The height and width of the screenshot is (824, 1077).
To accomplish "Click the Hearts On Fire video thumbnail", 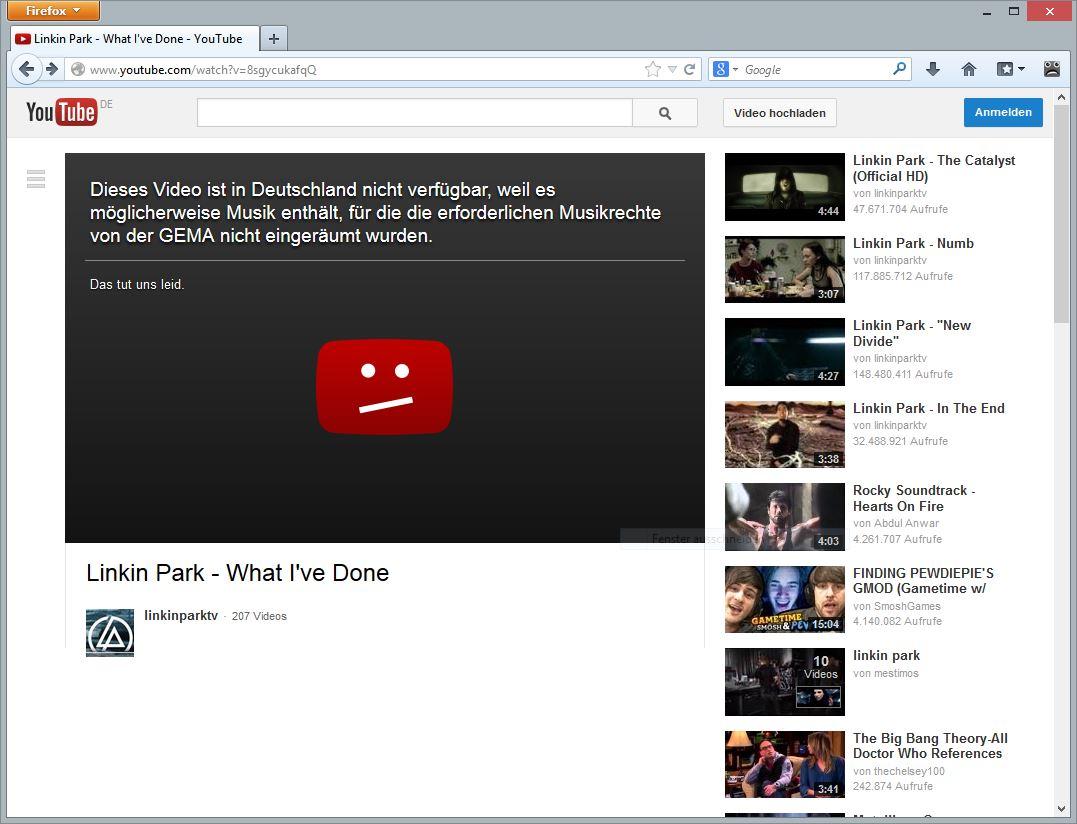I will click(785, 517).
